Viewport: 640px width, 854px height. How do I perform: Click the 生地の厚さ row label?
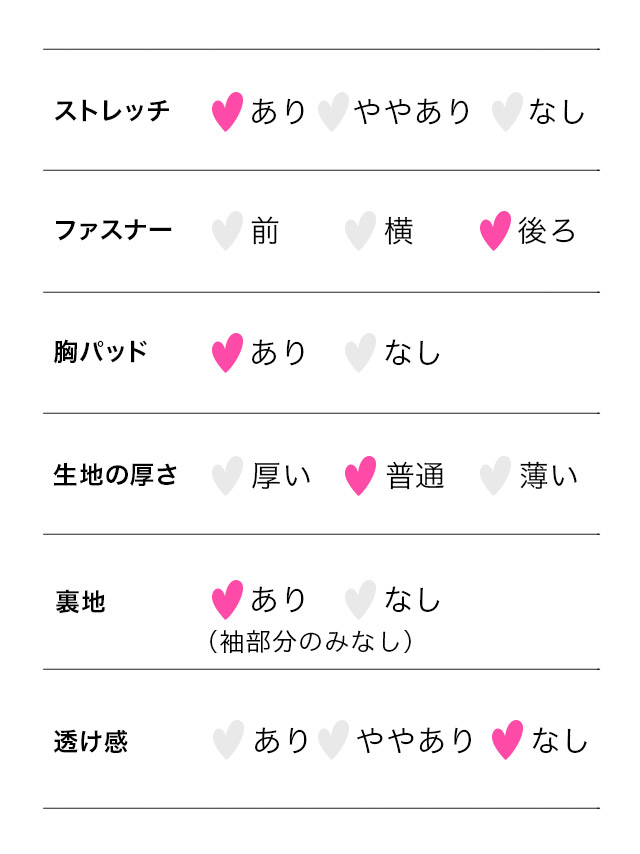click(x=115, y=475)
